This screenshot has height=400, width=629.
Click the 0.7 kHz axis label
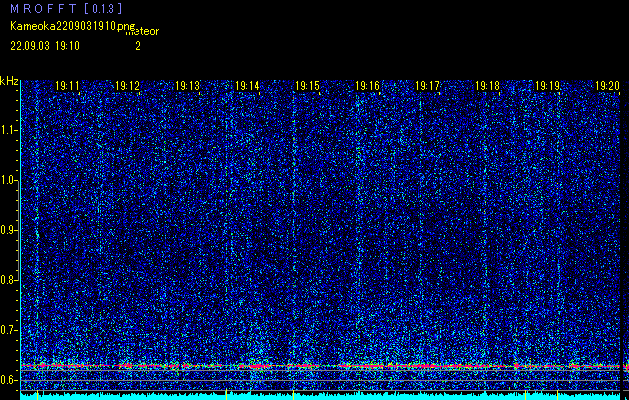pyautogui.click(x=7, y=330)
